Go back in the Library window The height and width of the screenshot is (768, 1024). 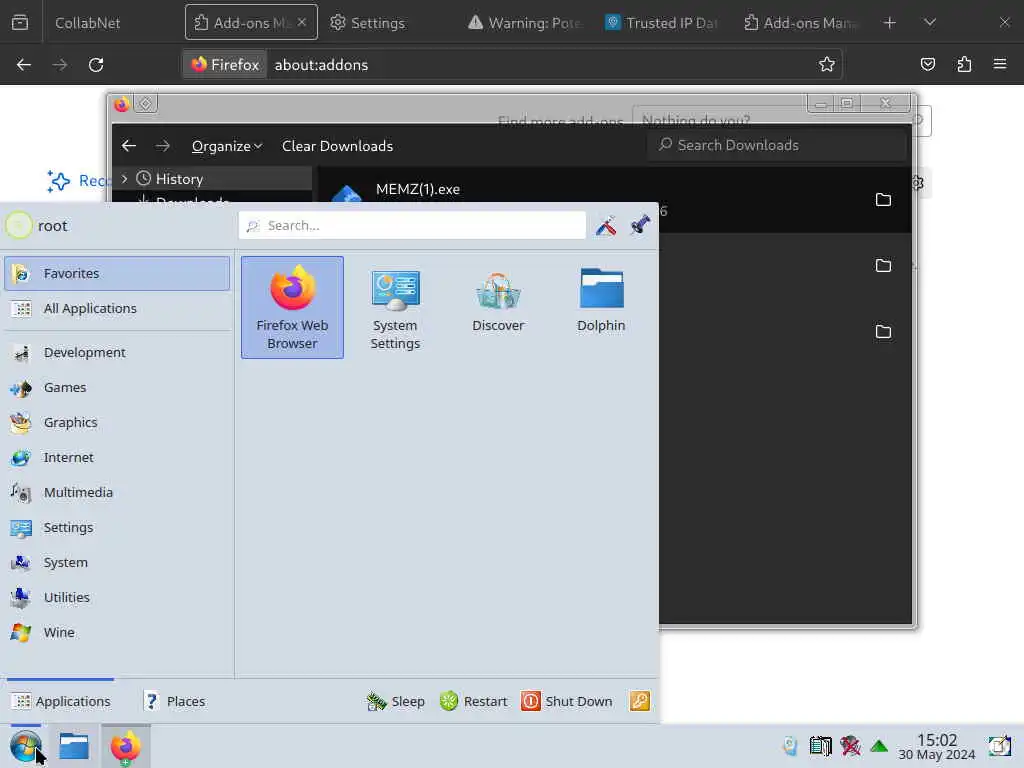click(x=129, y=146)
